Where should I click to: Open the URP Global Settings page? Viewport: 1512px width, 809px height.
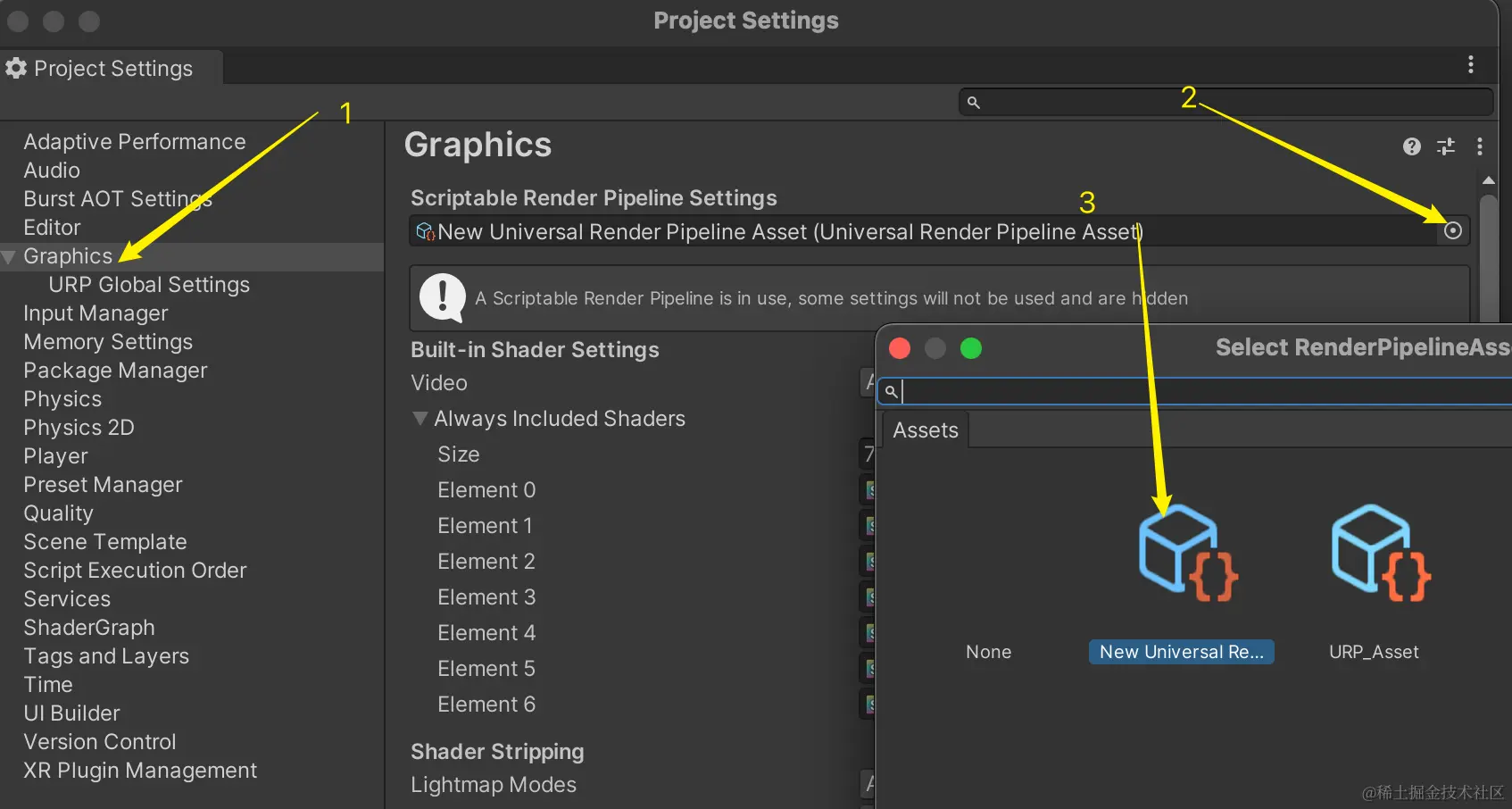[149, 285]
